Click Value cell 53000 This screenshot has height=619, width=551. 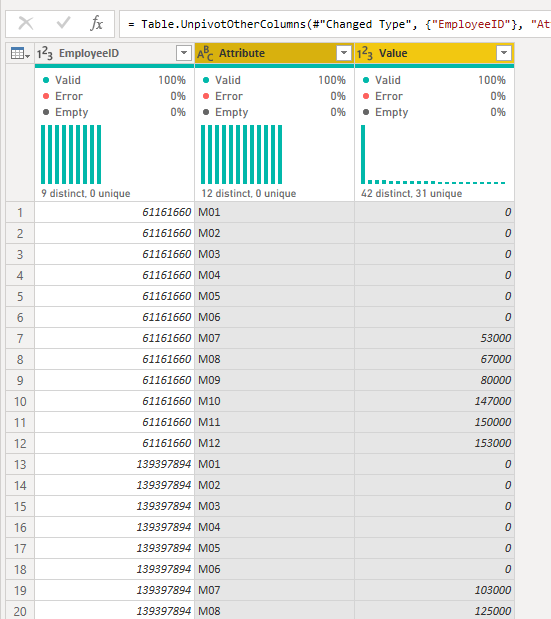tap(434, 338)
